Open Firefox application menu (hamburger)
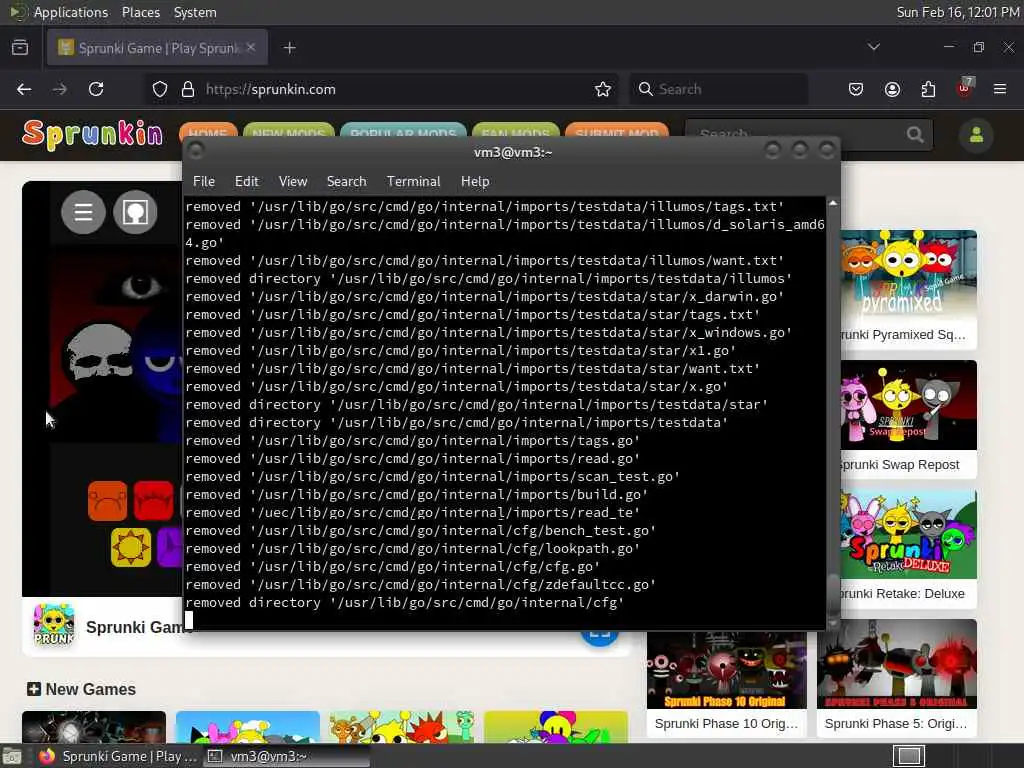 (x=1000, y=89)
